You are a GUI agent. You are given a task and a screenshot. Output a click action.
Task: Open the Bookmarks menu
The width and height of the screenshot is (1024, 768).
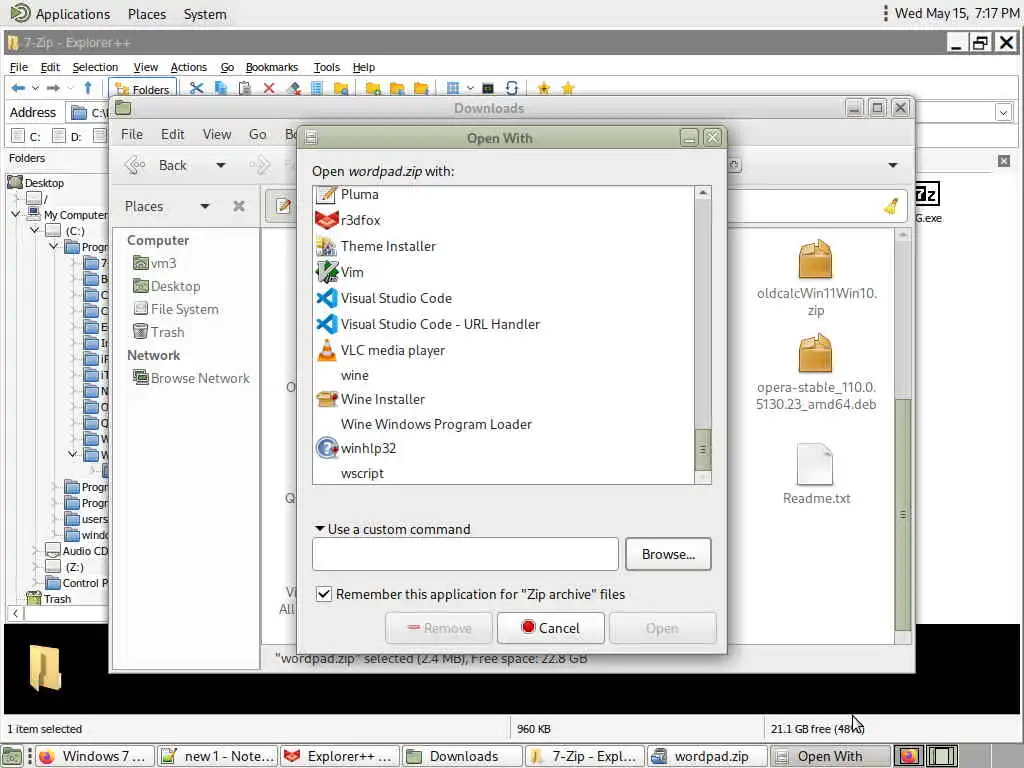[272, 67]
